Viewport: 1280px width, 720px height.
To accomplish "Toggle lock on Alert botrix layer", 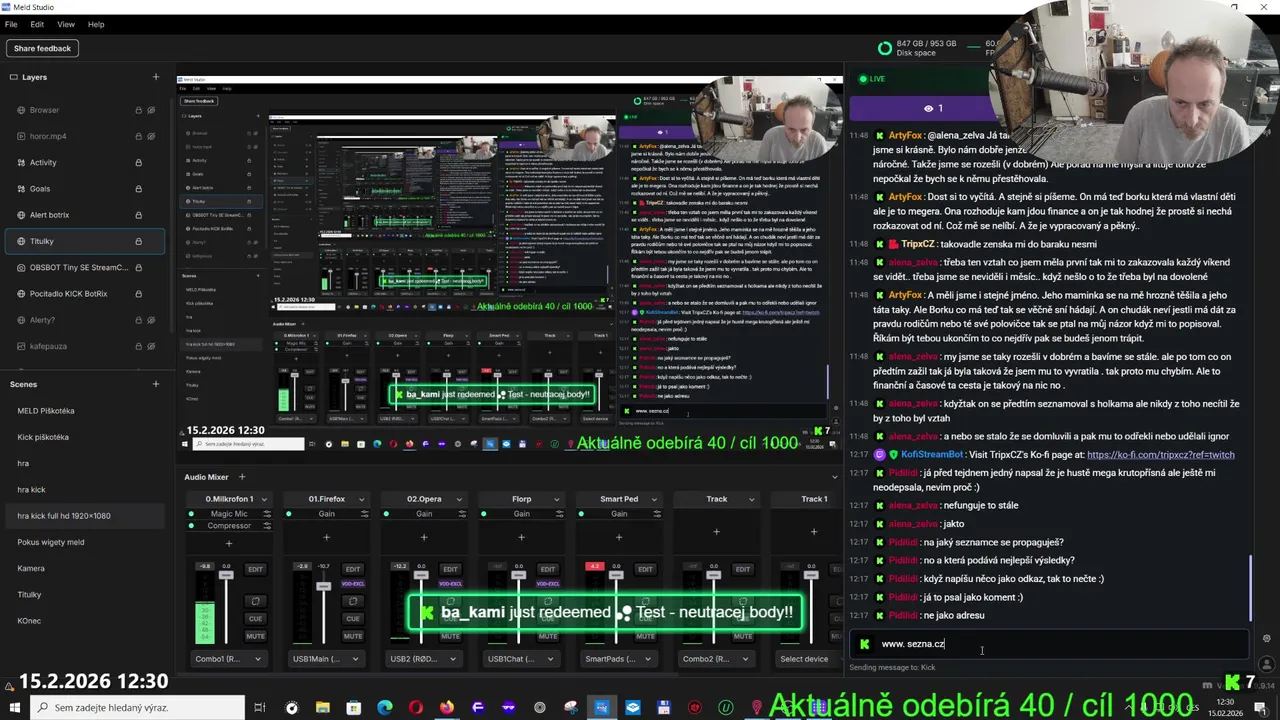I will pos(138,215).
